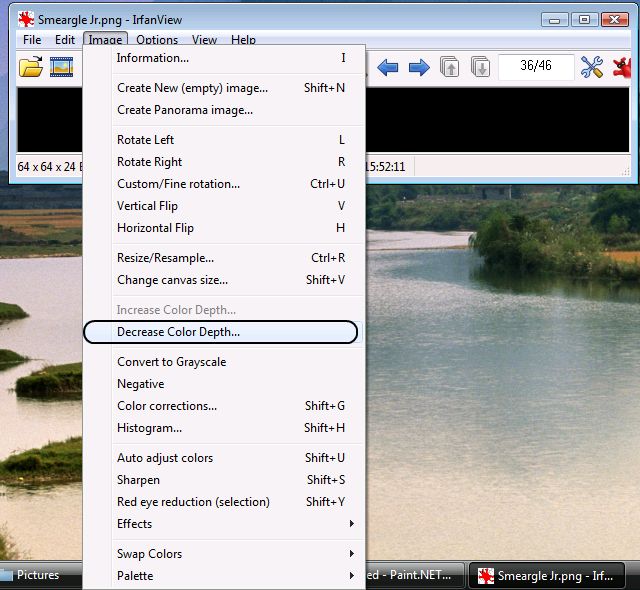Image resolution: width=640 pixels, height=590 pixels.
Task: Click the previous page (up arrow pages) icon
Action: [x=449, y=67]
